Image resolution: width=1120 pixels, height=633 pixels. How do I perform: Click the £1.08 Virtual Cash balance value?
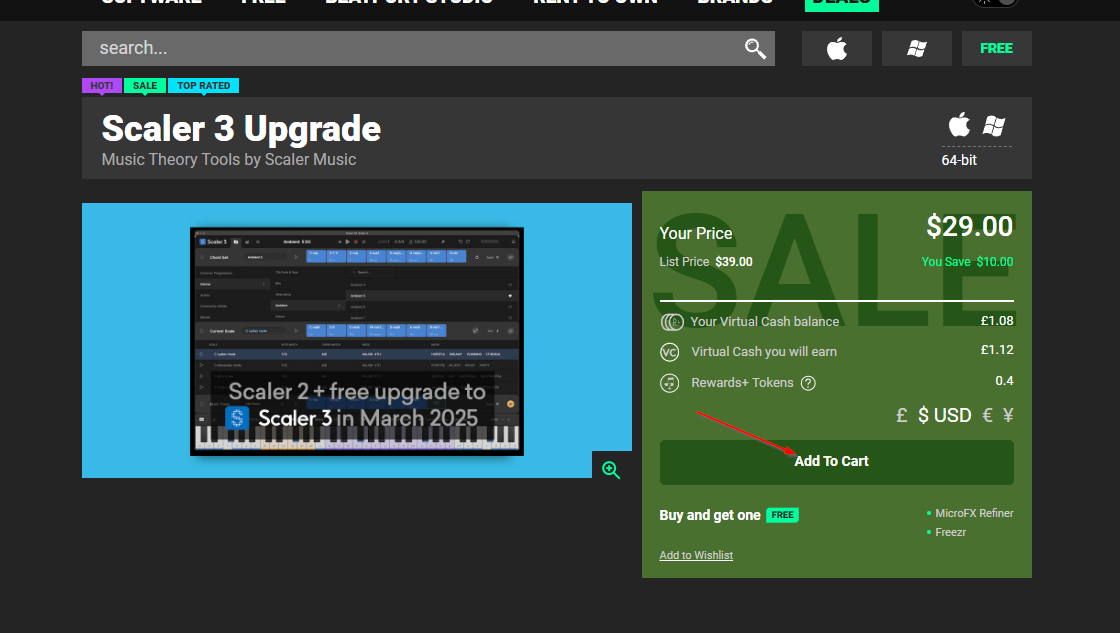coord(996,321)
